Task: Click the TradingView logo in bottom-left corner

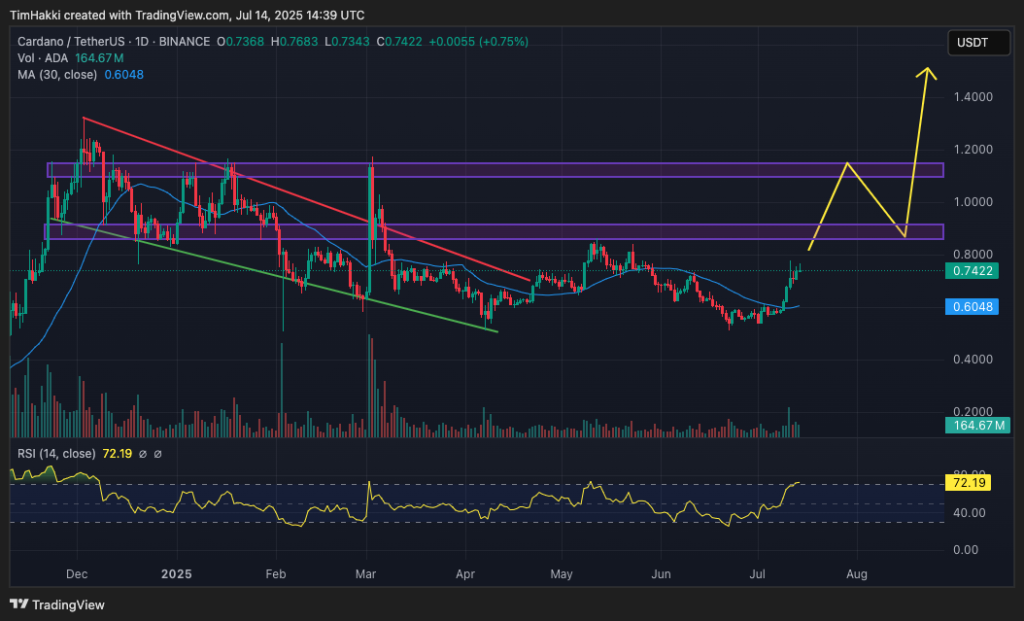Action: [57, 604]
